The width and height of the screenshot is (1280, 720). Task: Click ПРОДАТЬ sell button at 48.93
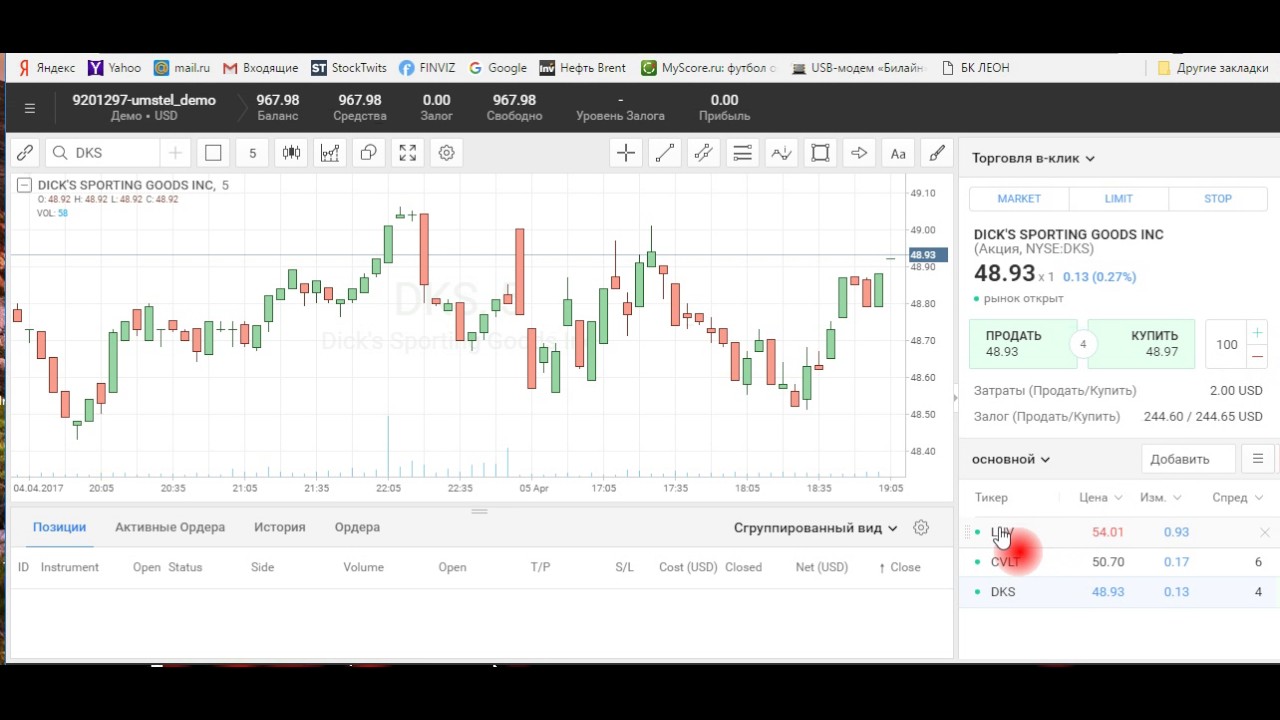1023,344
